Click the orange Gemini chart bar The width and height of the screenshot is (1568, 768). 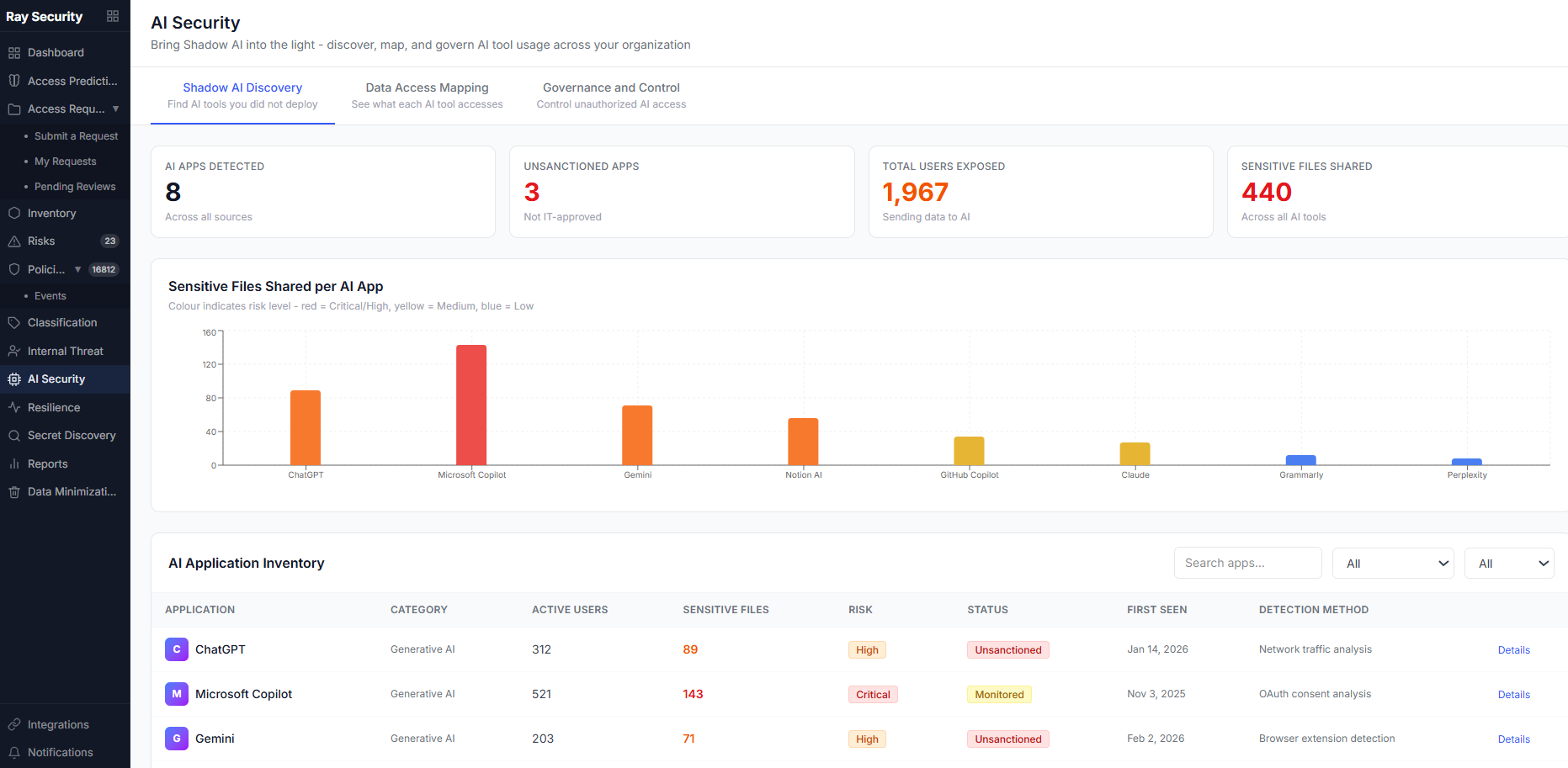[637, 435]
